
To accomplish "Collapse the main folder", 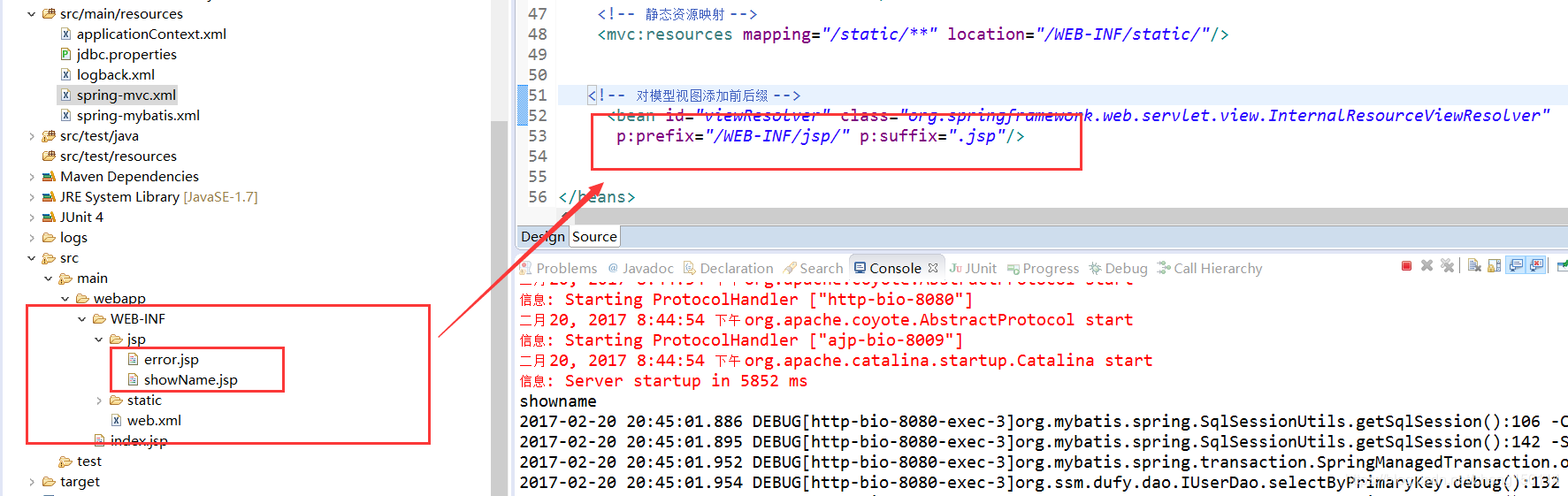I will tap(49, 279).
